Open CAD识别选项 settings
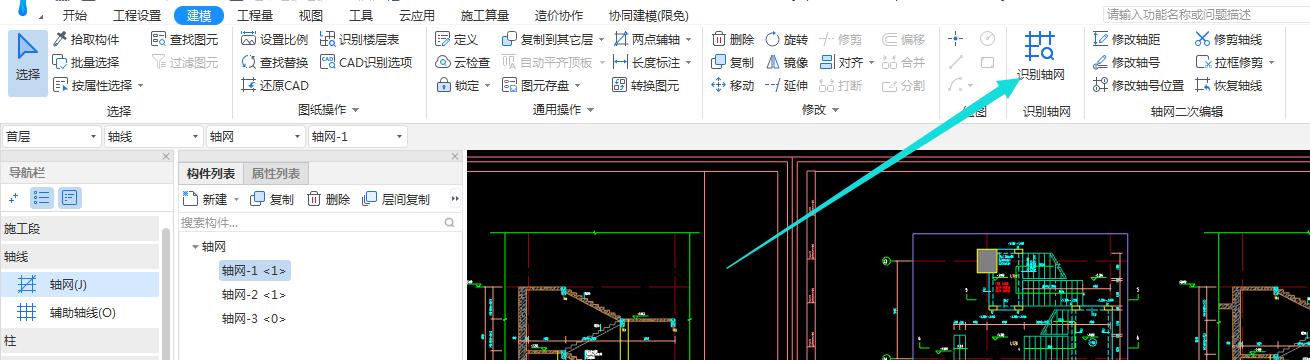1310x360 pixels. click(366, 62)
